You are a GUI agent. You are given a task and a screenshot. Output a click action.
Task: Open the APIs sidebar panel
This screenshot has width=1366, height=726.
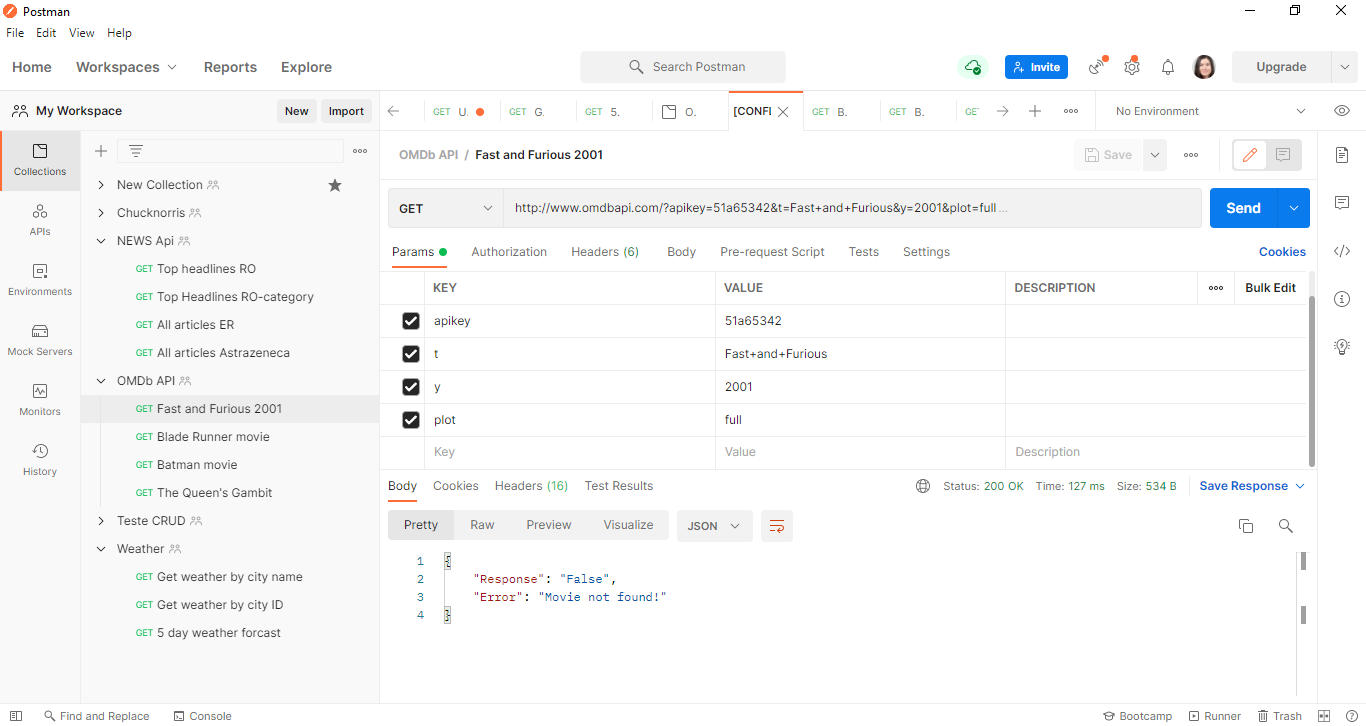(40, 220)
